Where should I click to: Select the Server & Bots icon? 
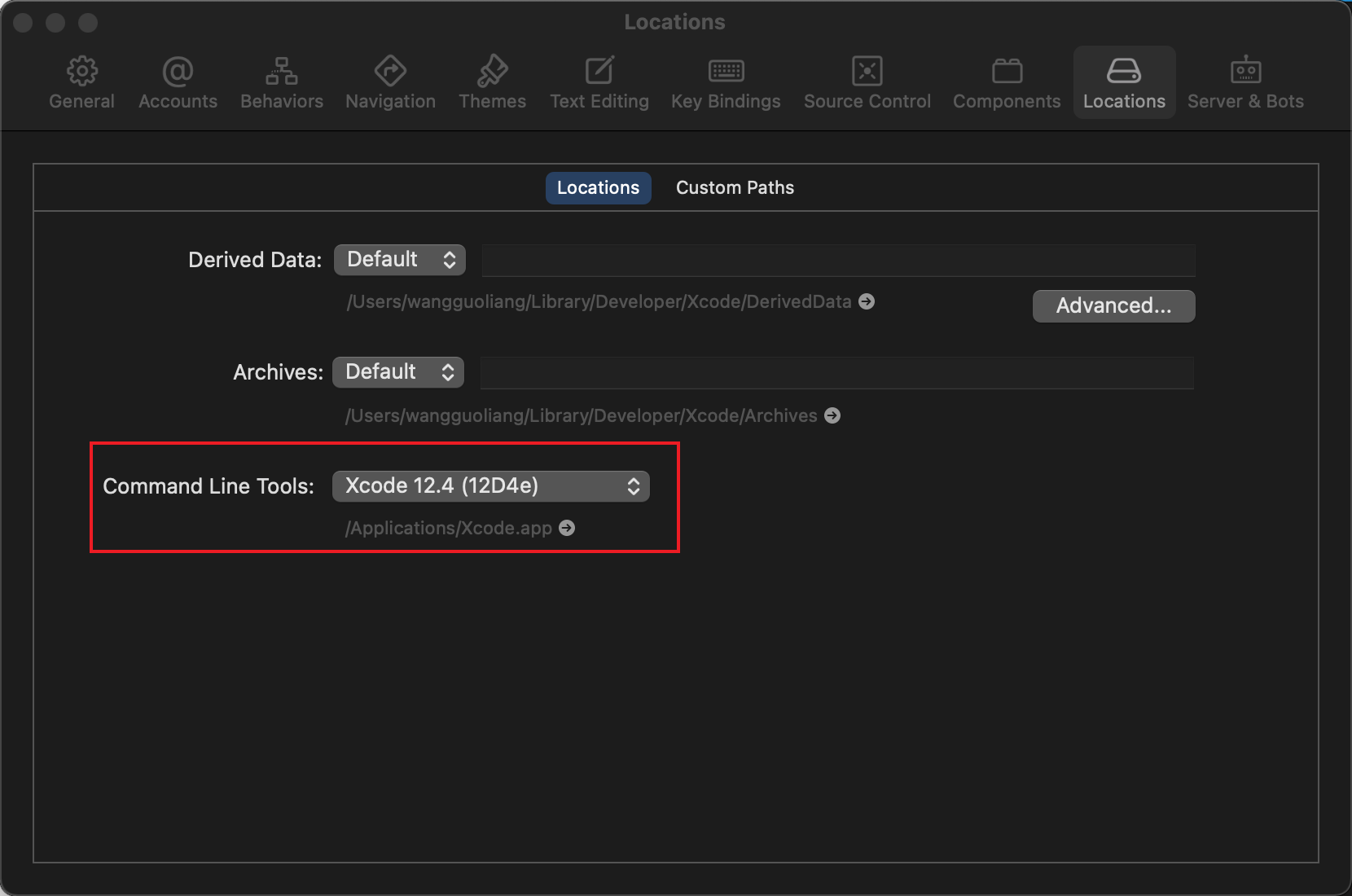pyautogui.click(x=1245, y=81)
